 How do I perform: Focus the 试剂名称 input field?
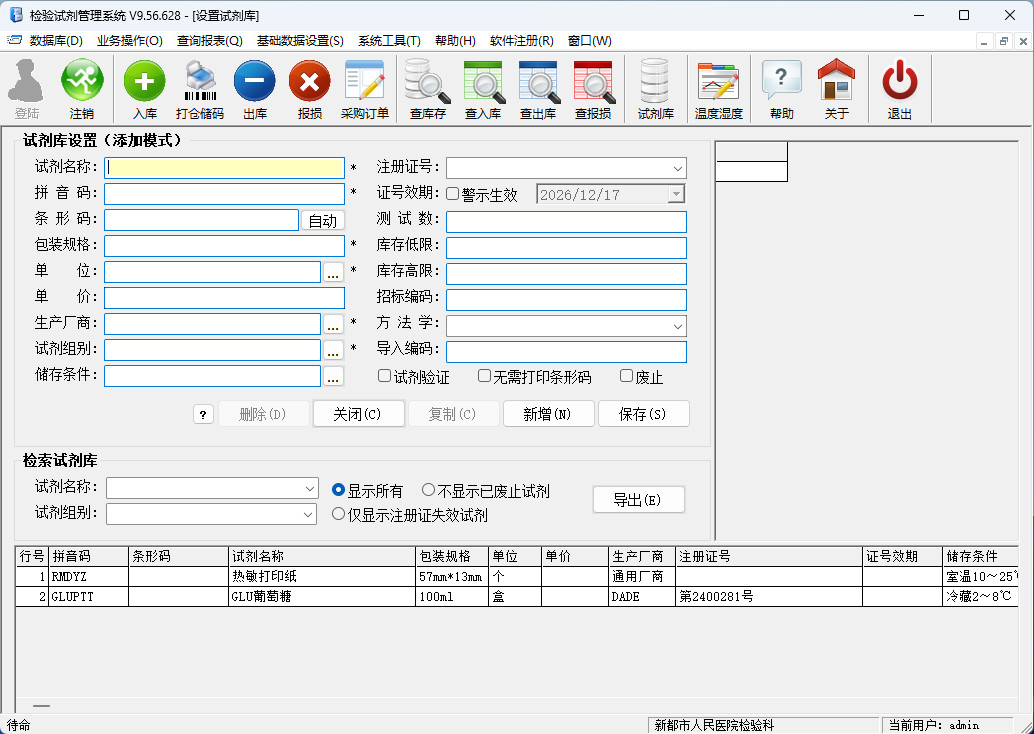pyautogui.click(x=225, y=168)
